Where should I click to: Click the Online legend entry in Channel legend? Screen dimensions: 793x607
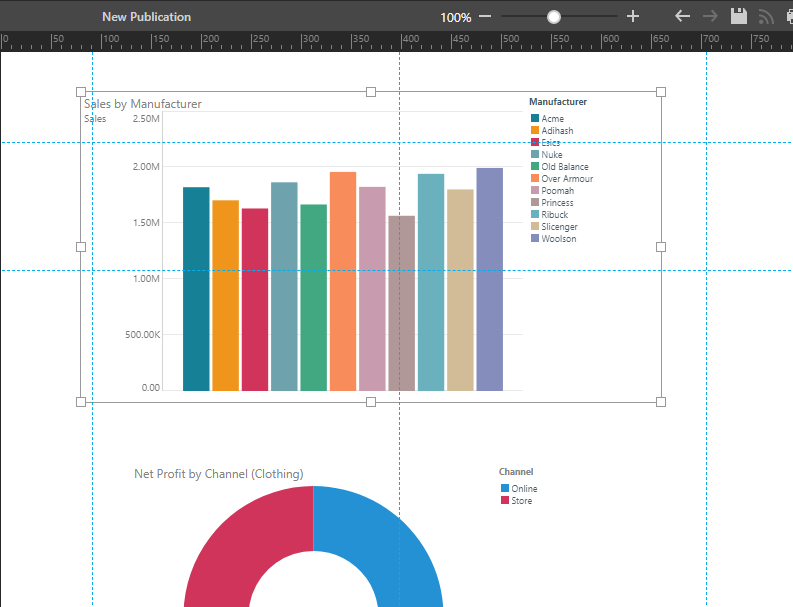coord(524,489)
